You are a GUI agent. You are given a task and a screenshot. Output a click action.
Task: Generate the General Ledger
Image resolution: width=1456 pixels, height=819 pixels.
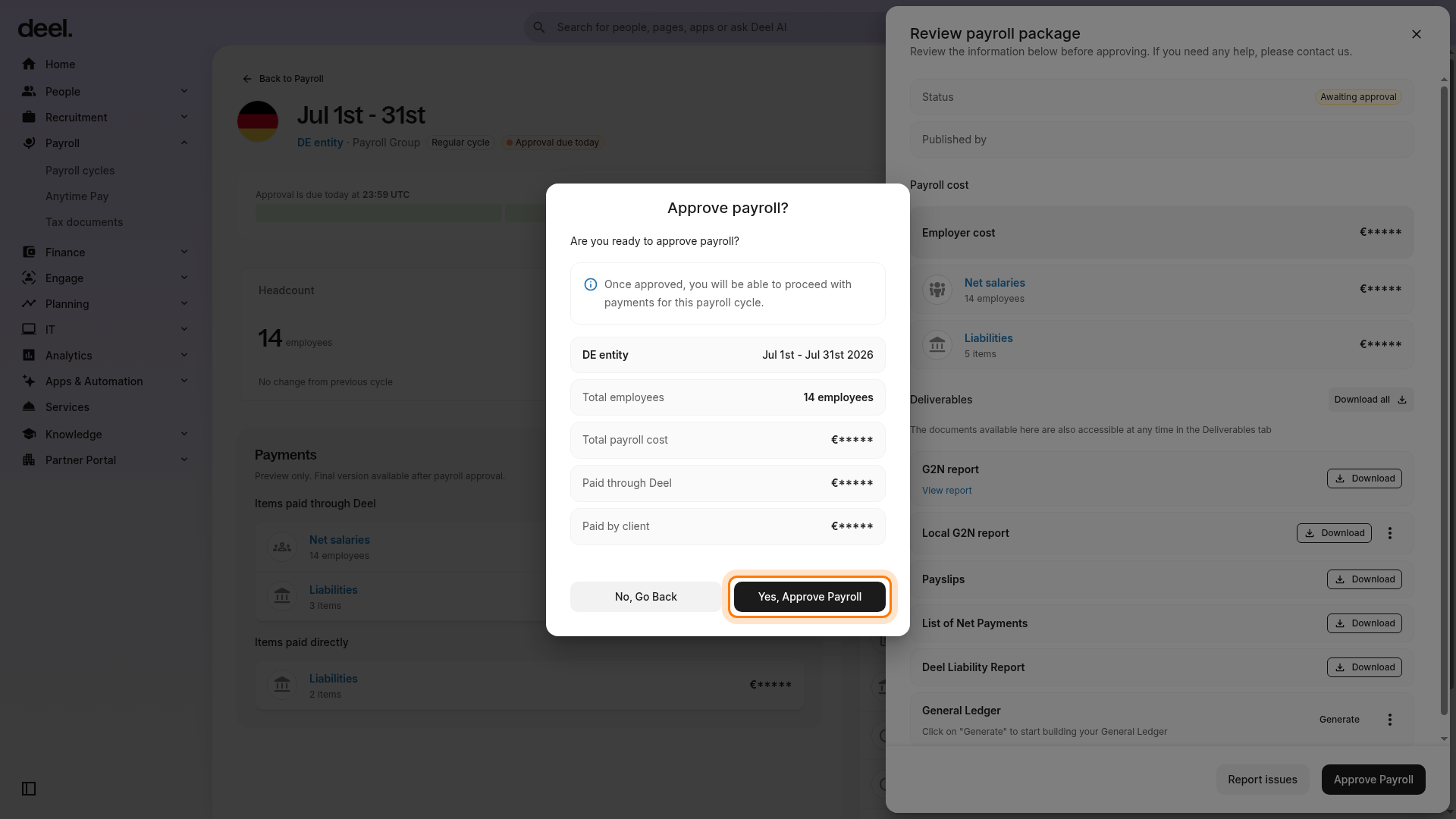point(1339,720)
